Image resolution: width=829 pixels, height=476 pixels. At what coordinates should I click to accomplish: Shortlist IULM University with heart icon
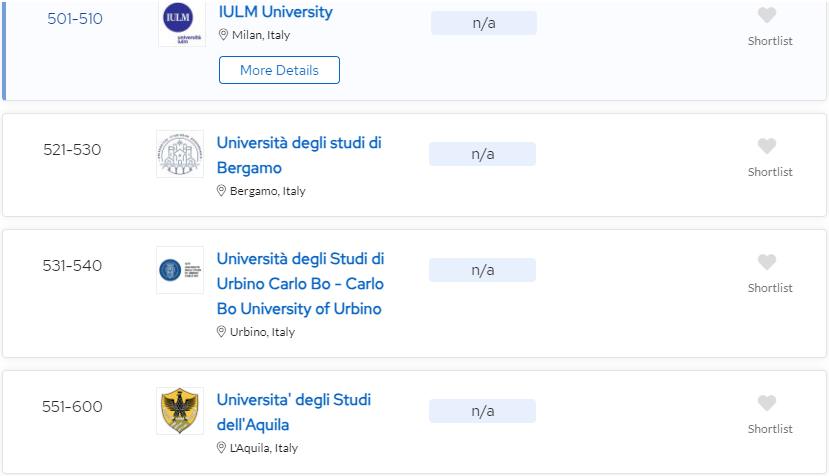click(x=767, y=15)
